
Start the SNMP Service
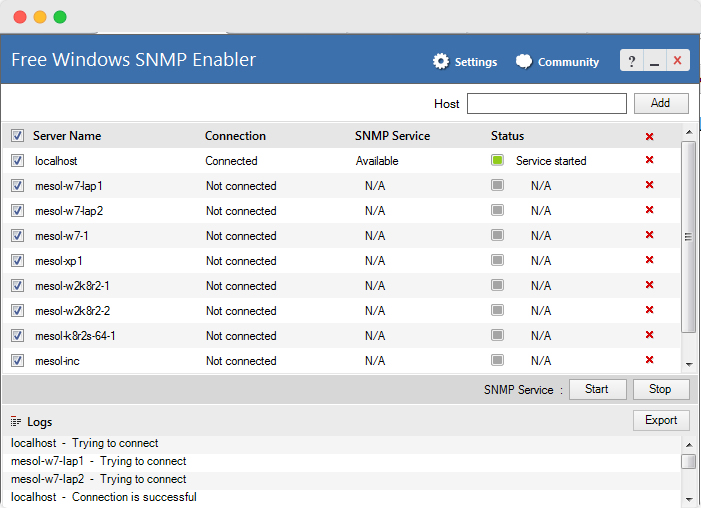[597, 389]
